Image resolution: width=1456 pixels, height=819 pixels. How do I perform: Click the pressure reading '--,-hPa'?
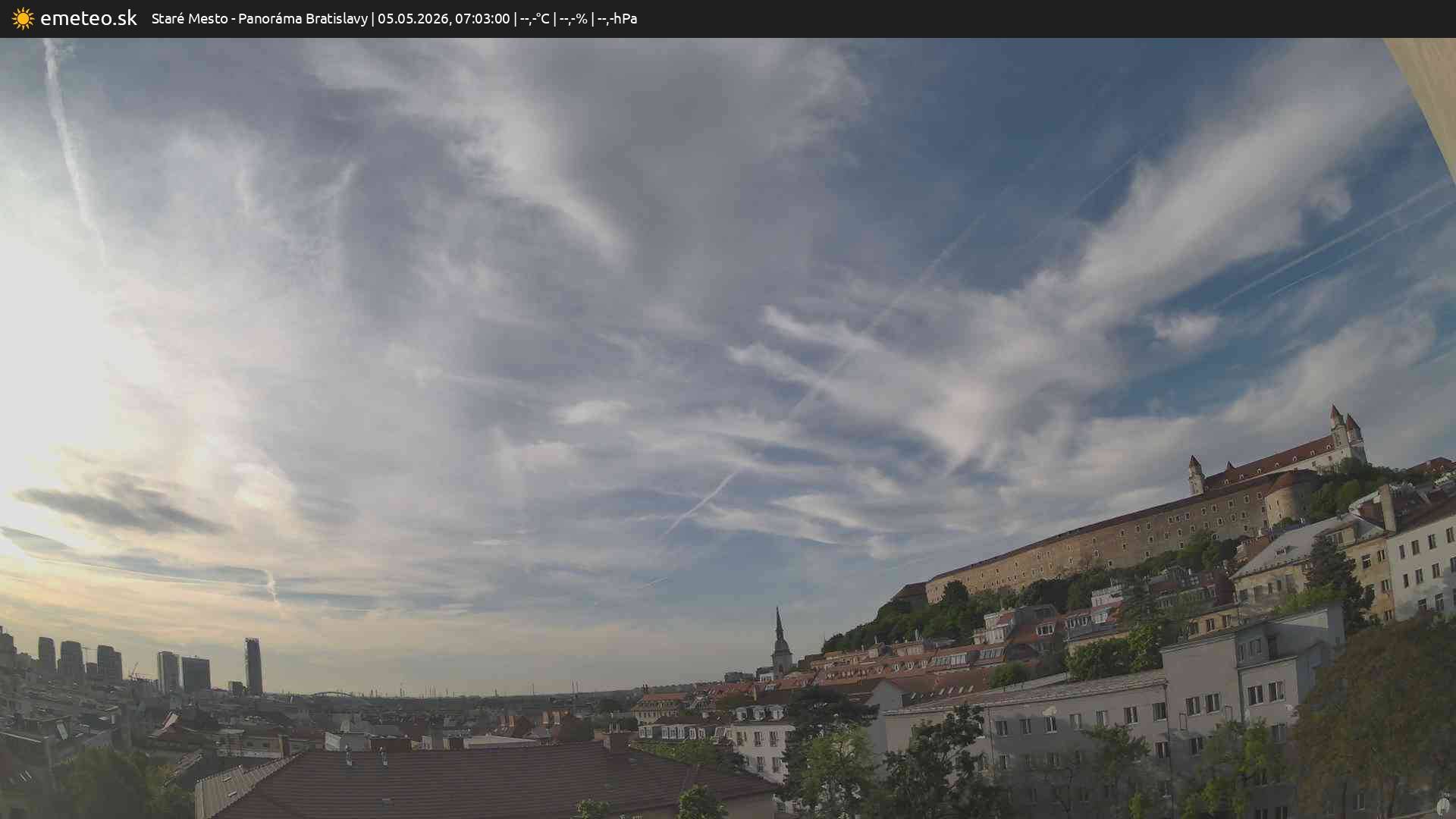(x=617, y=18)
